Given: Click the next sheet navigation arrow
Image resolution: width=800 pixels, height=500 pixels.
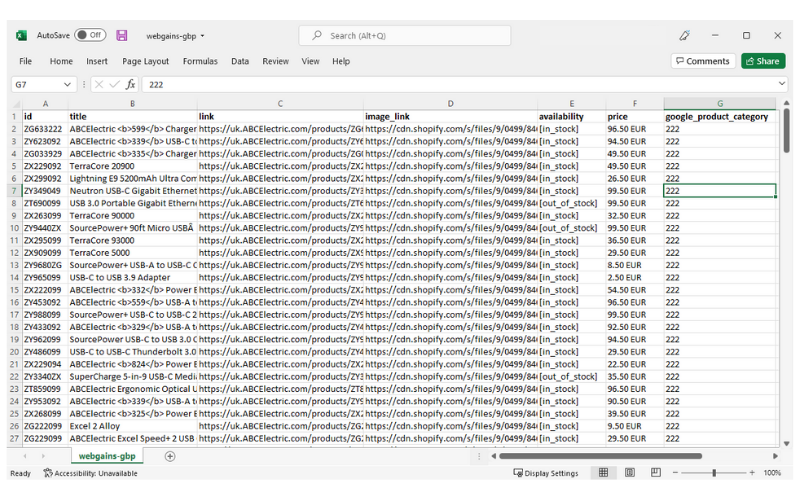Looking at the screenshot, I should tap(43, 456).
